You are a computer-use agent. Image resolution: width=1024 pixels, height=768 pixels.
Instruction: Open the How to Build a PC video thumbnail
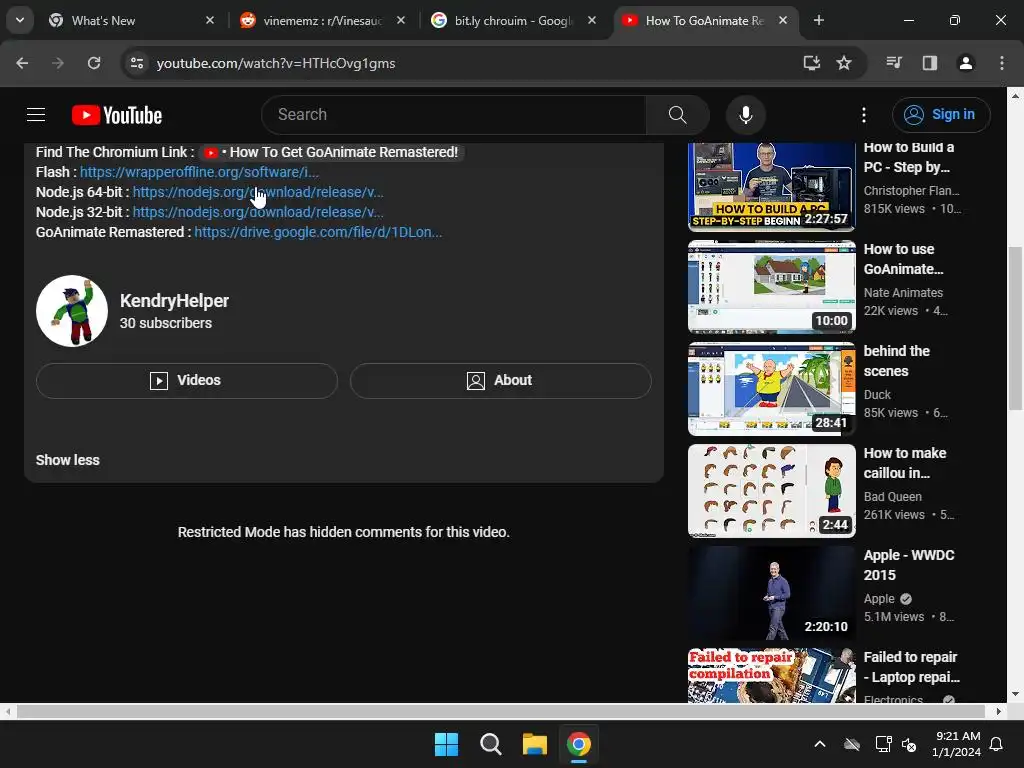point(771,186)
